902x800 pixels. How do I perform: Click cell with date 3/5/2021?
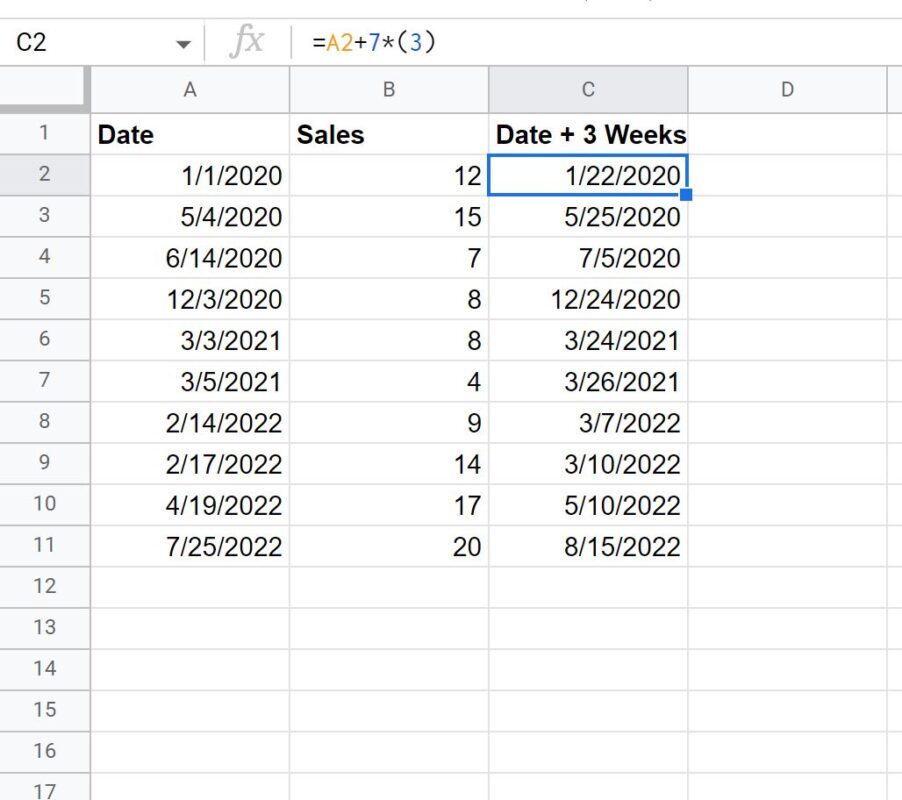point(190,381)
